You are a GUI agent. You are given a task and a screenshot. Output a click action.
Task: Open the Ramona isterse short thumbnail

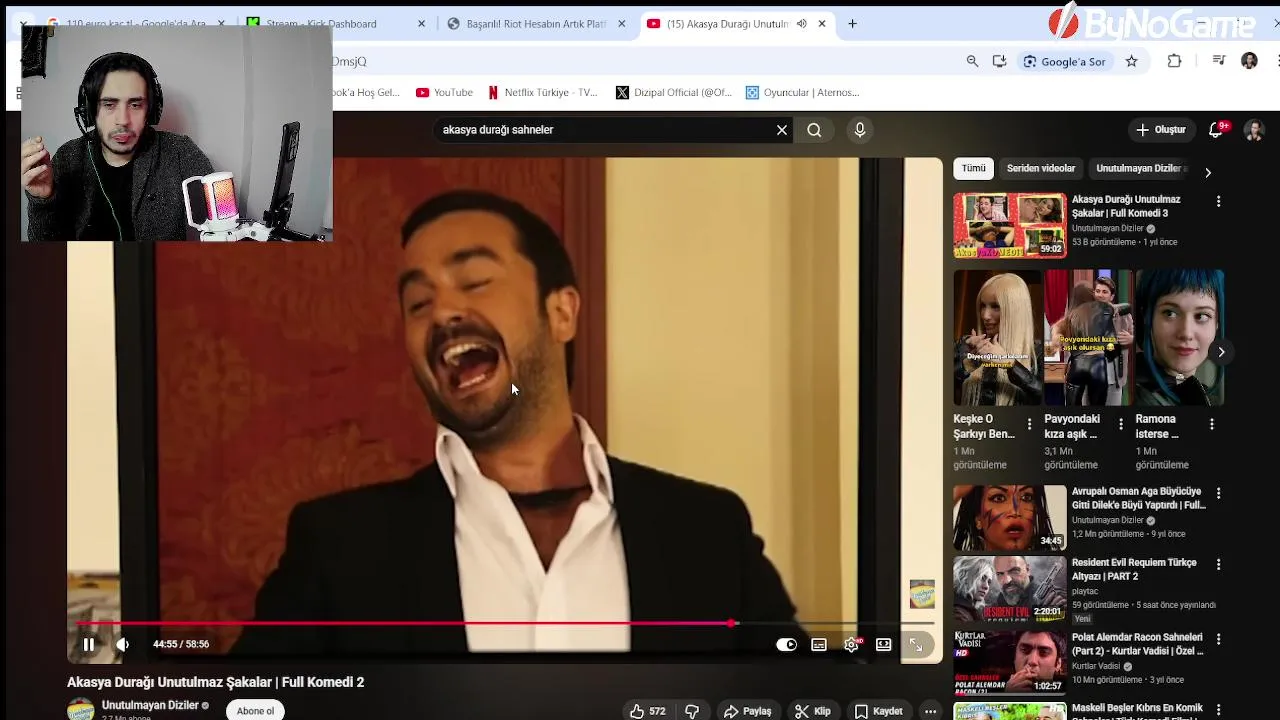1180,338
